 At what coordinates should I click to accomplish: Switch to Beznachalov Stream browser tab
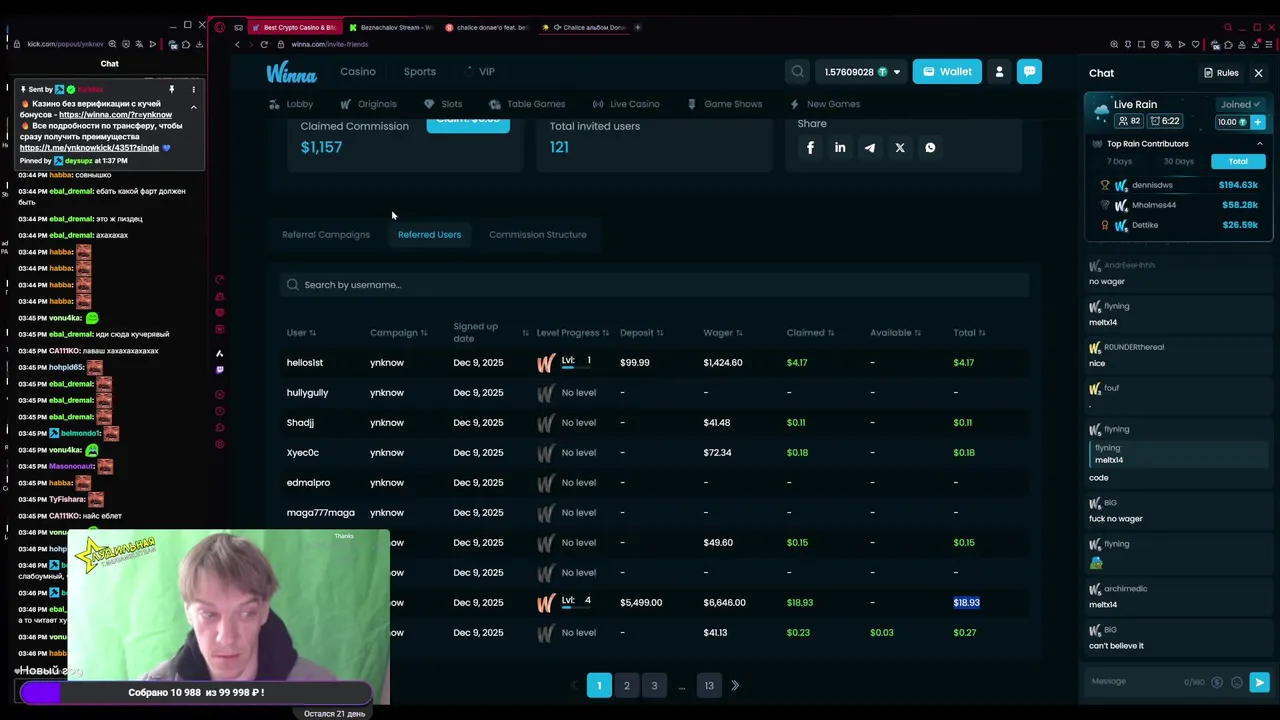click(391, 27)
